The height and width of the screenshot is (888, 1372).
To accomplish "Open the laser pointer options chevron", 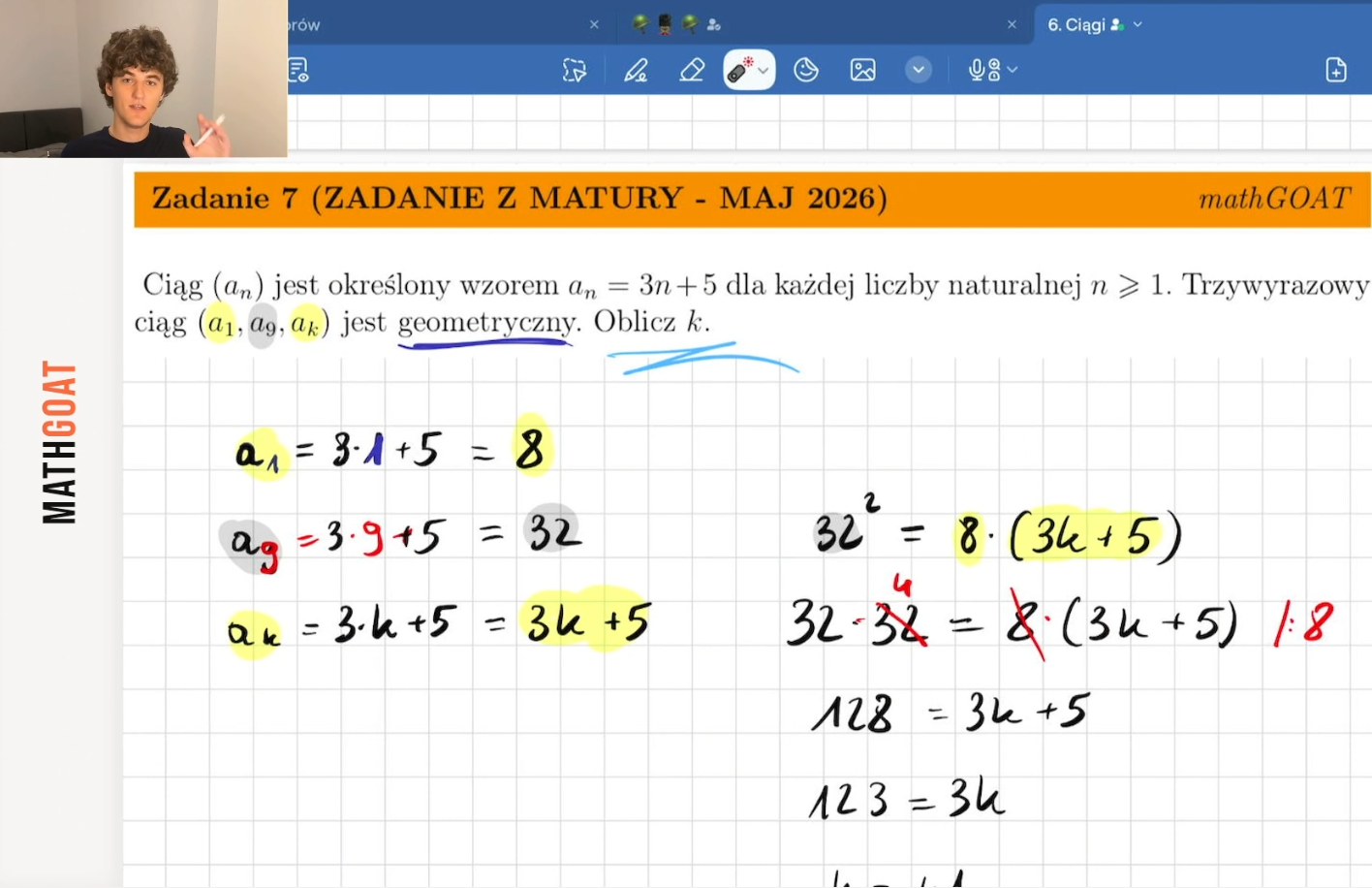I will [764, 71].
